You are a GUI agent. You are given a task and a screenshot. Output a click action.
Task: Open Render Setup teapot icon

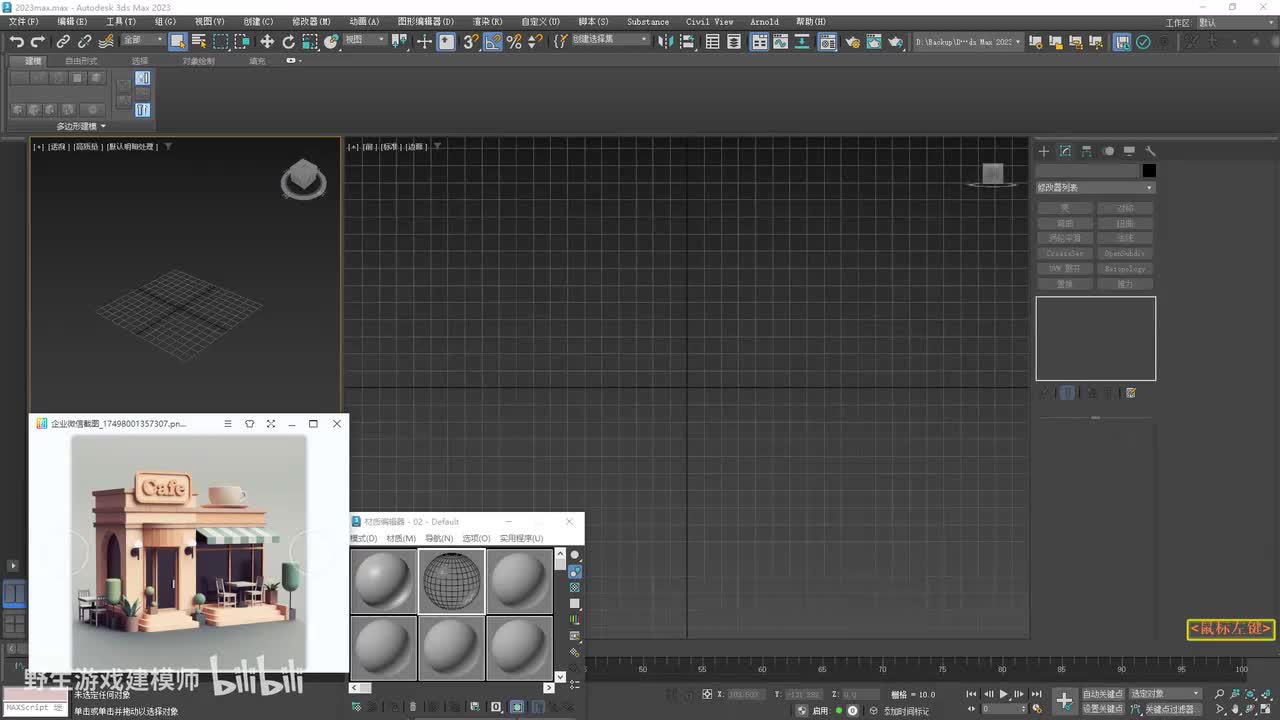(x=852, y=42)
